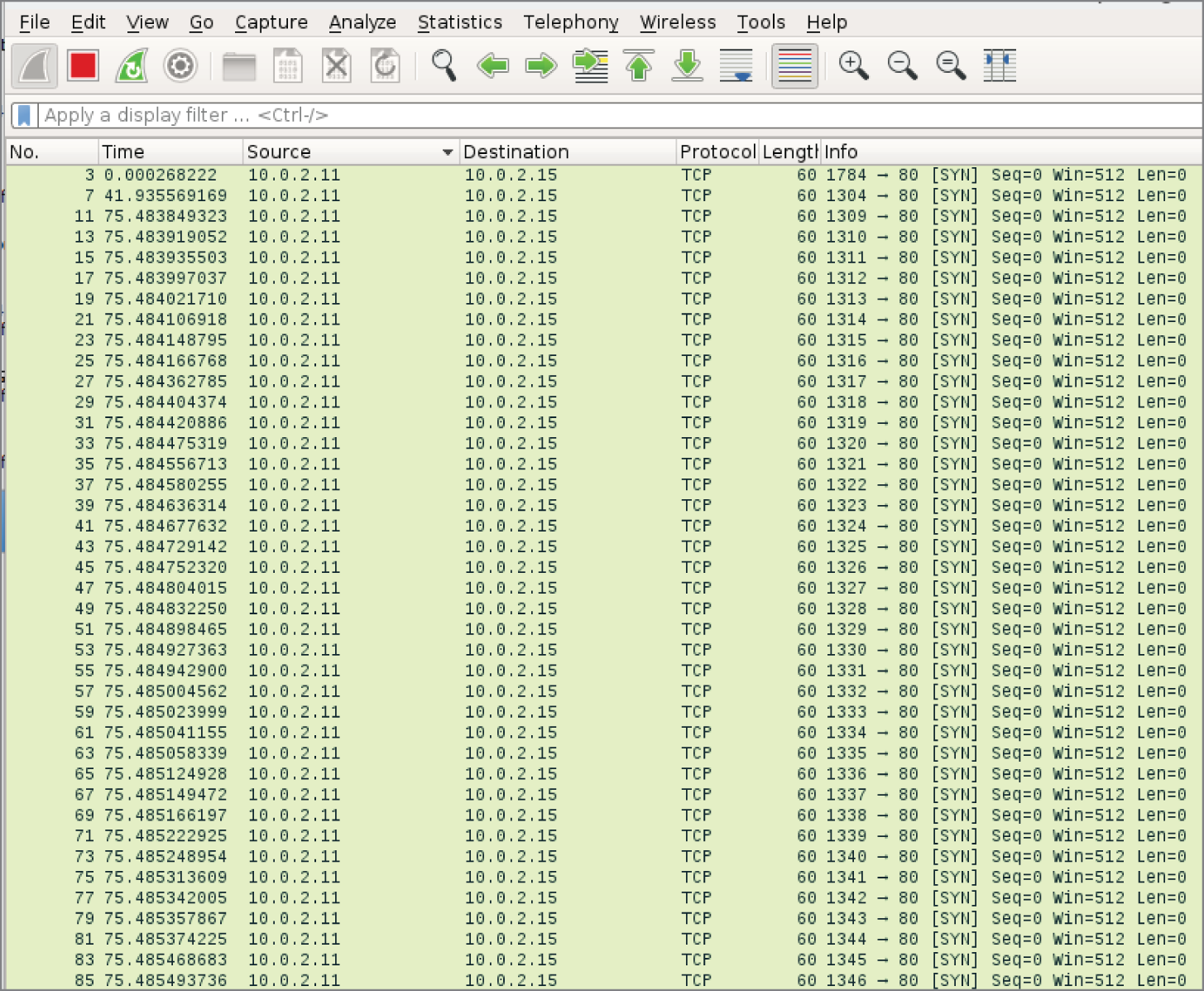Open the Help menu

click(827, 22)
